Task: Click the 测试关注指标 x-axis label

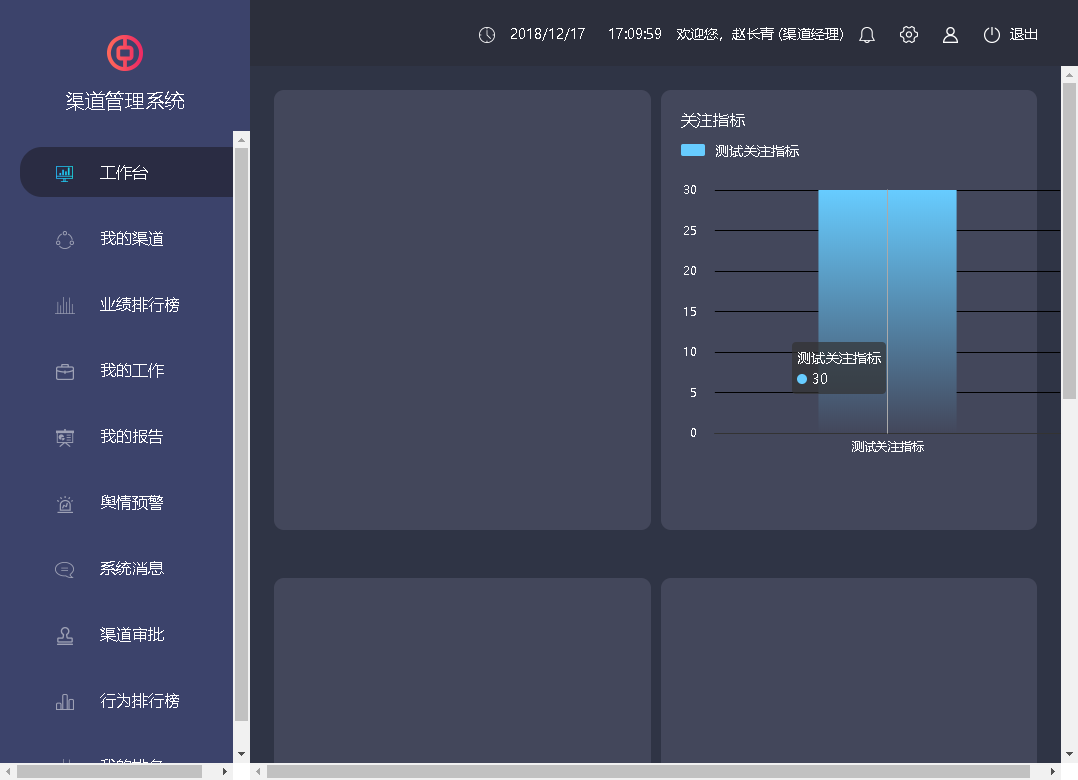Action: point(887,447)
